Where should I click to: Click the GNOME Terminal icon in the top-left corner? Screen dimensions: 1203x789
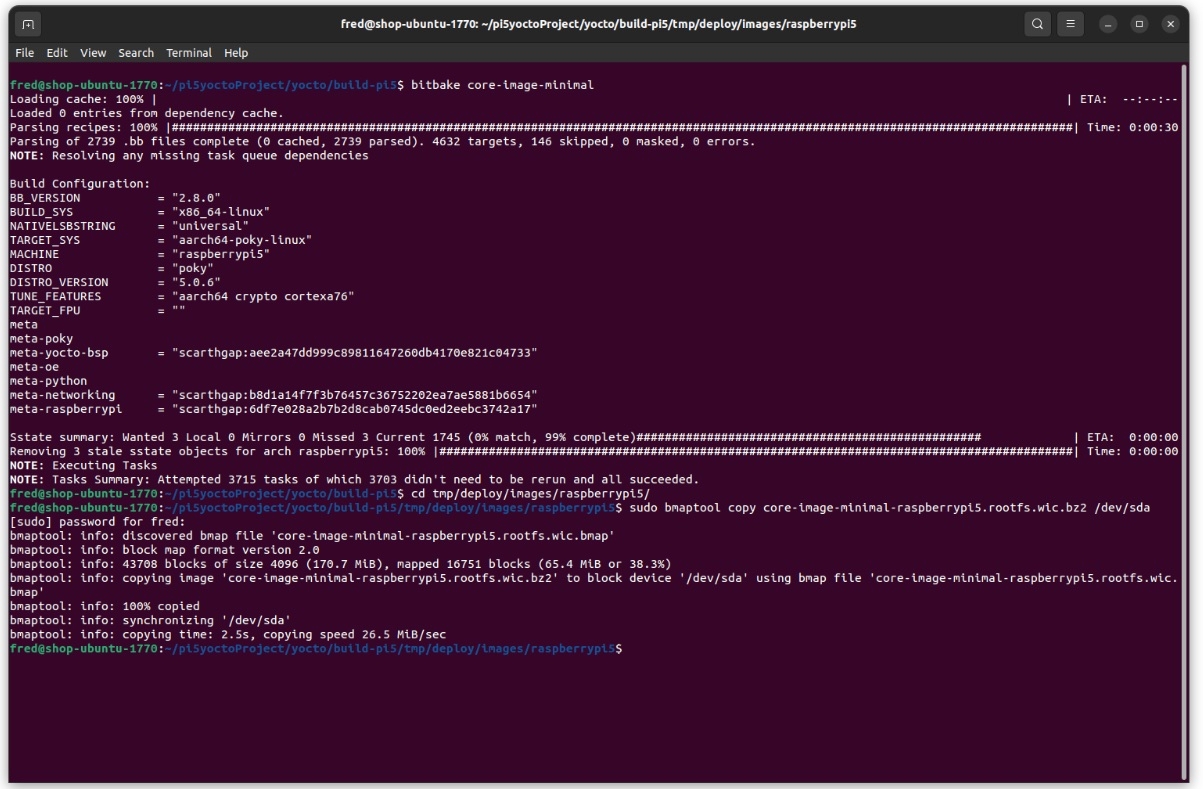28,23
